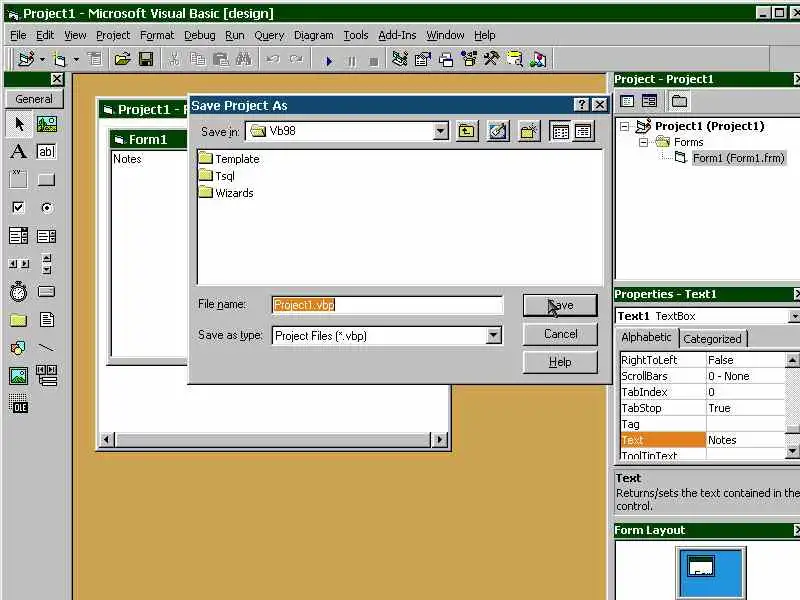Select the Template folder

pos(229,159)
